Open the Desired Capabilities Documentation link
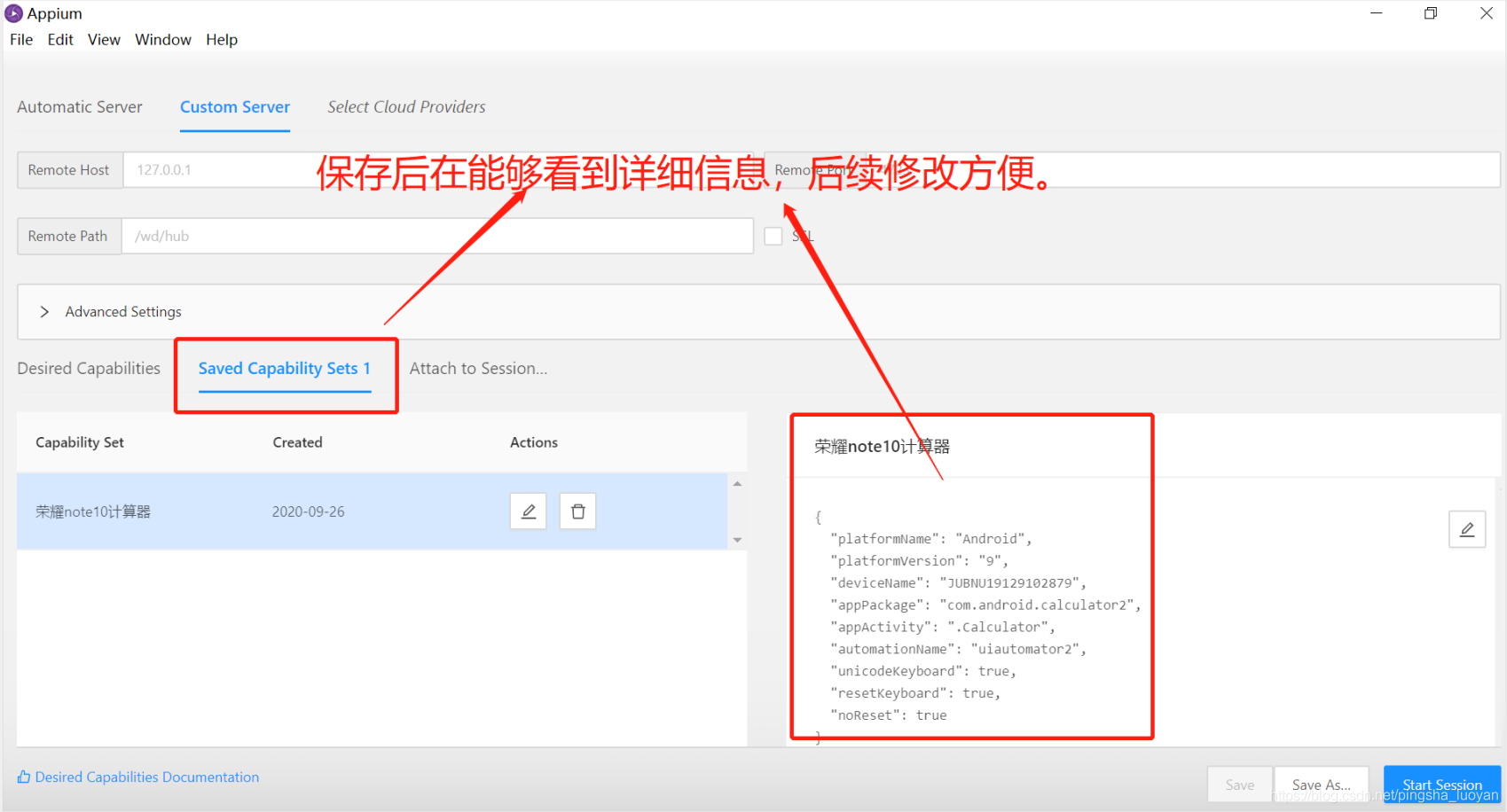Viewport: 1507px width, 812px height. 147,777
